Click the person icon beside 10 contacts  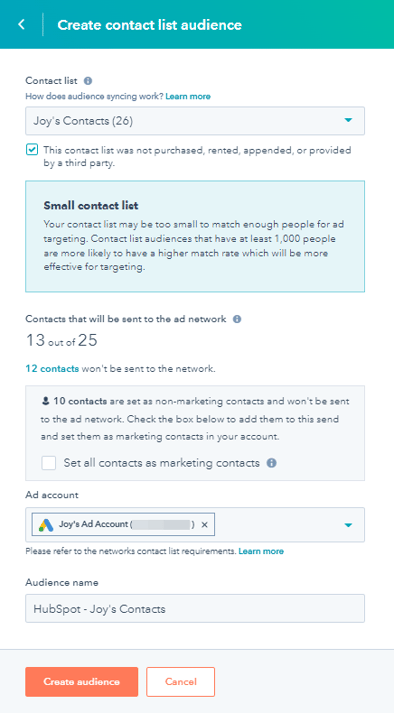[45, 402]
